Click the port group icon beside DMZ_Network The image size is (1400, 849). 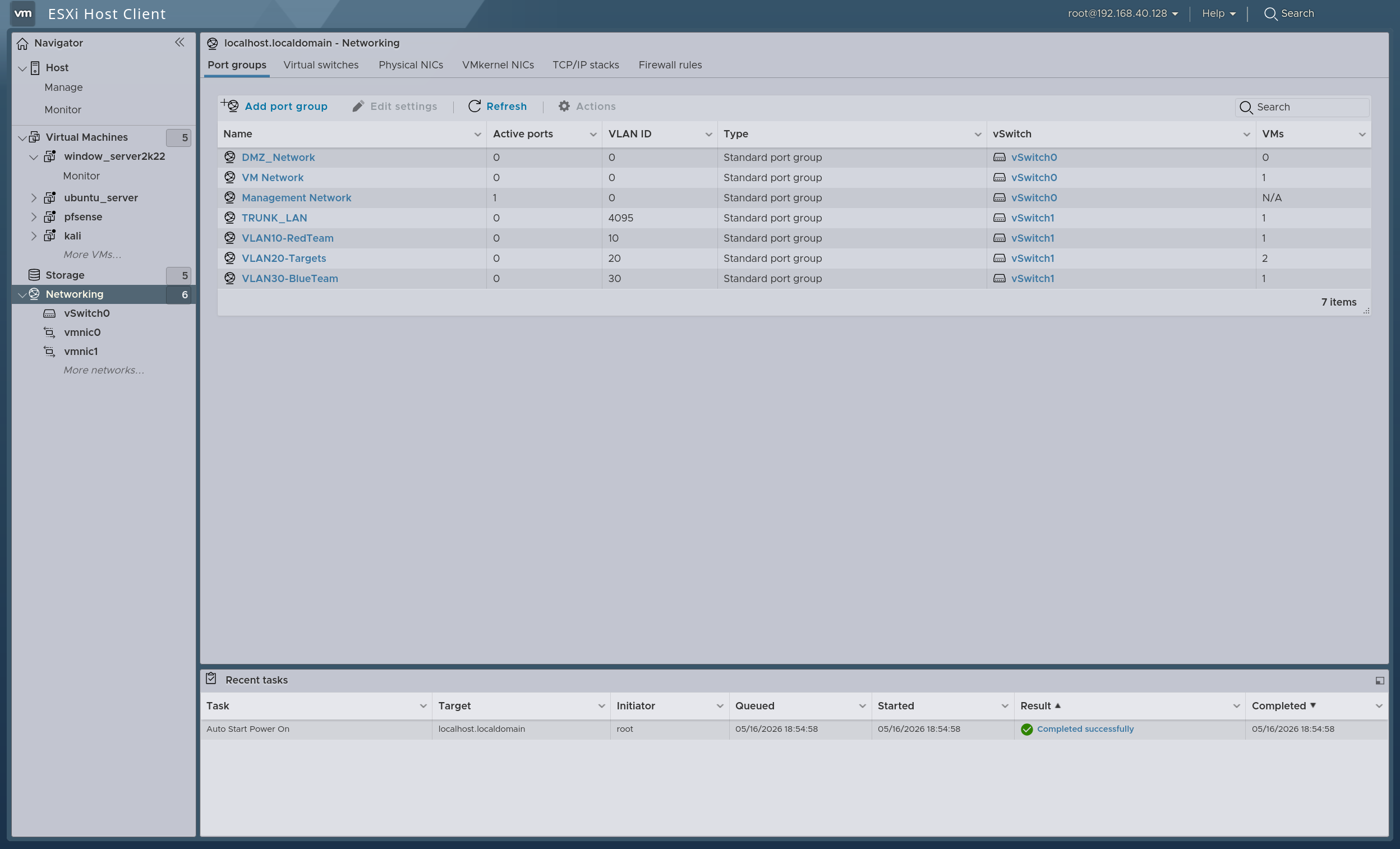230,157
